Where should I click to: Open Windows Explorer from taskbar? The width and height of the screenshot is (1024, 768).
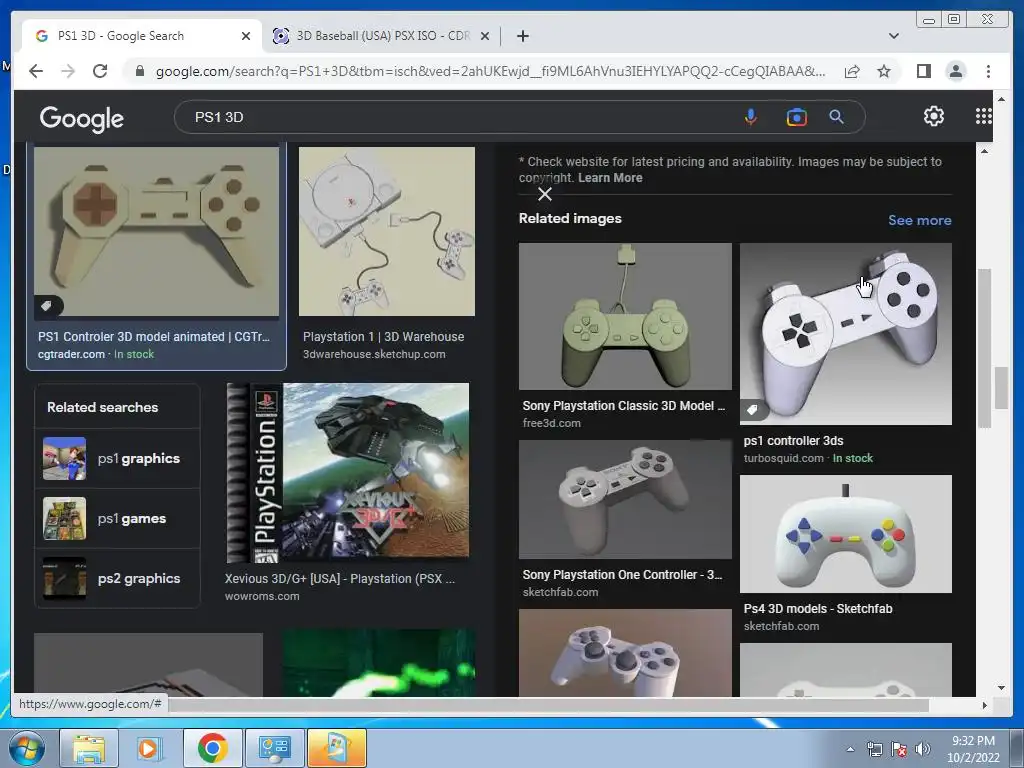coord(88,748)
